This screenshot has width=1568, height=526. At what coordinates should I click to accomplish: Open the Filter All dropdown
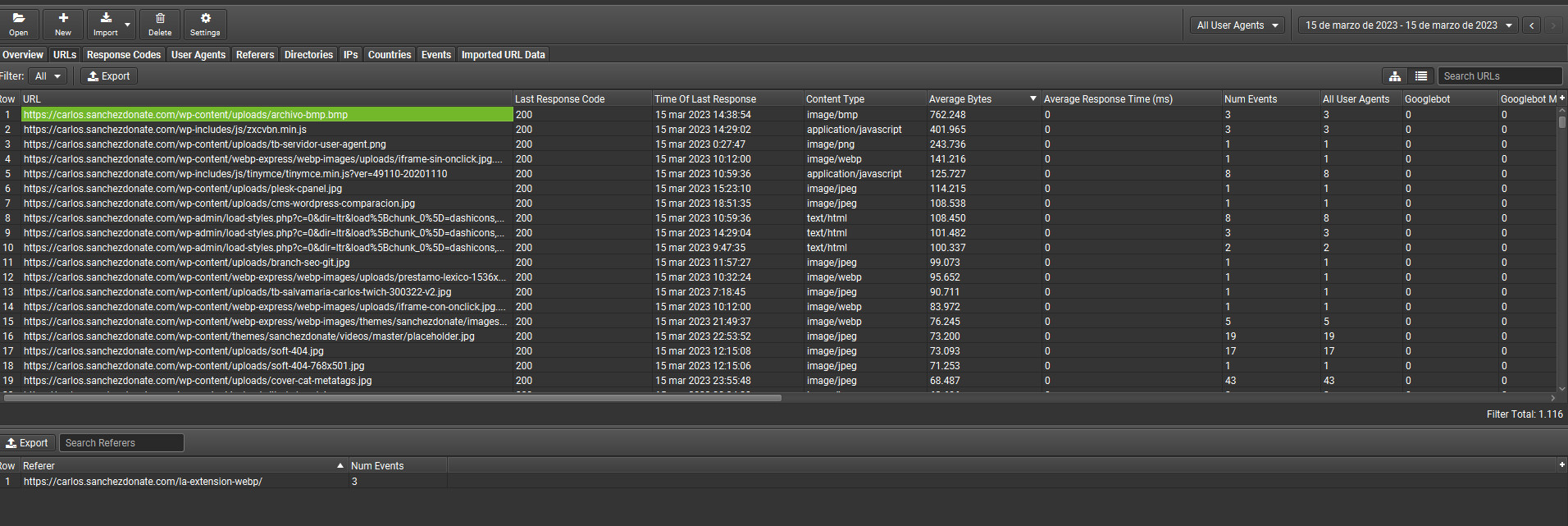(48, 76)
